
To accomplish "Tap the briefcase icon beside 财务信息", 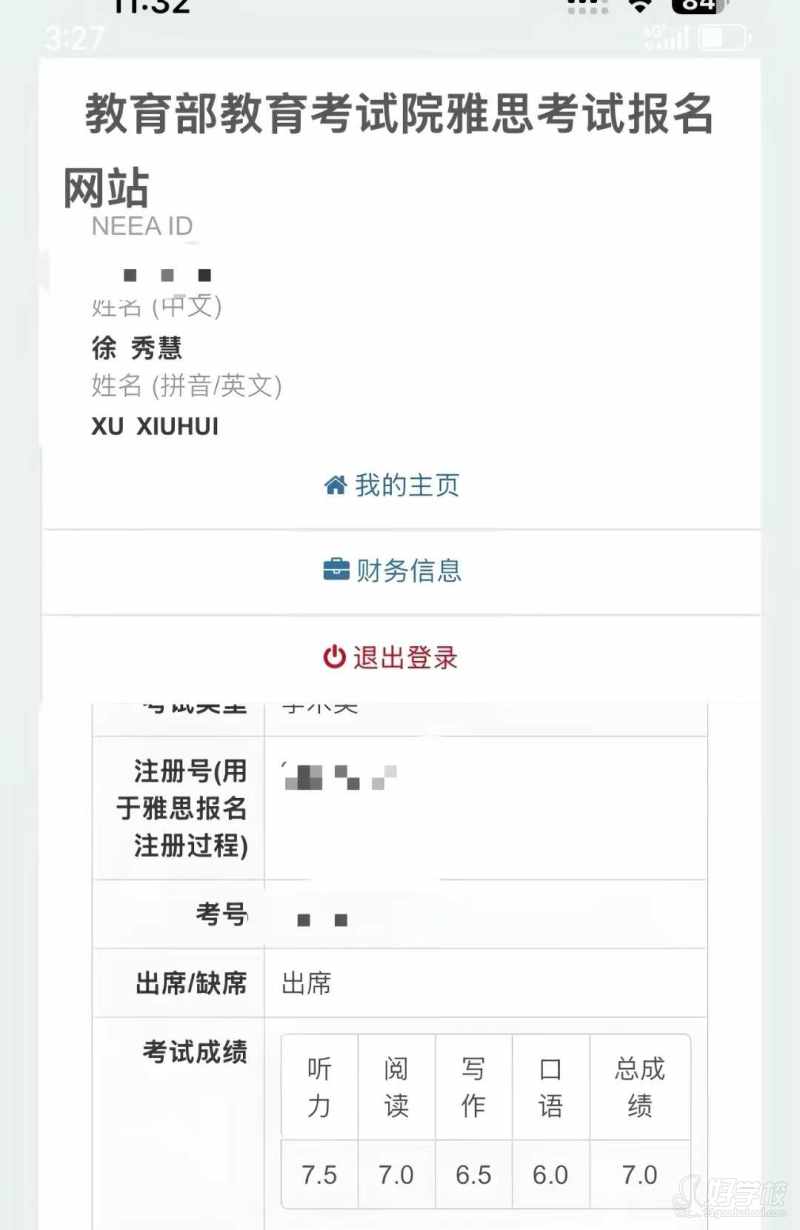I will (335, 571).
